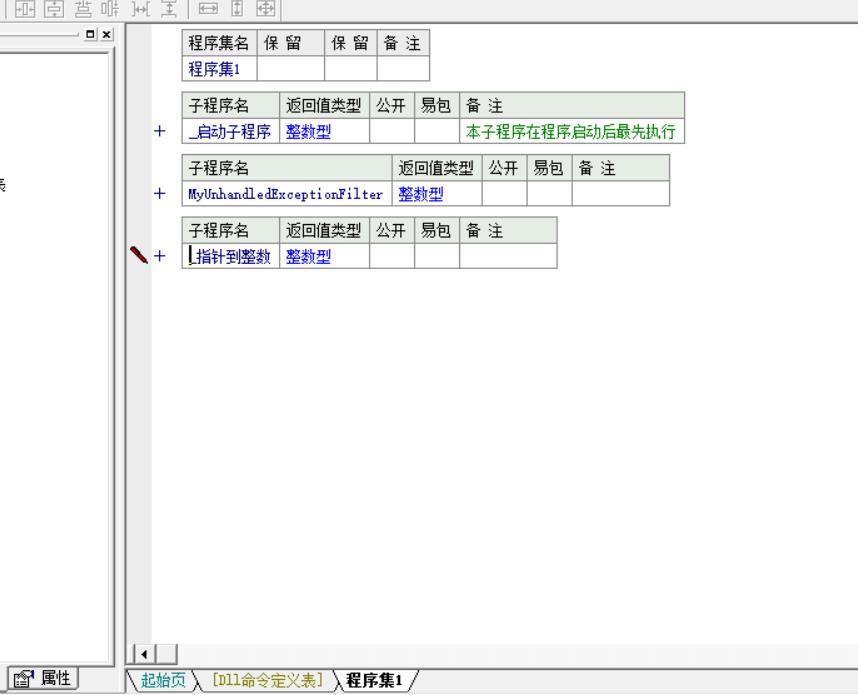This screenshot has height=695, width=858.
Task: Click the make same width icon
Action: tap(208, 8)
